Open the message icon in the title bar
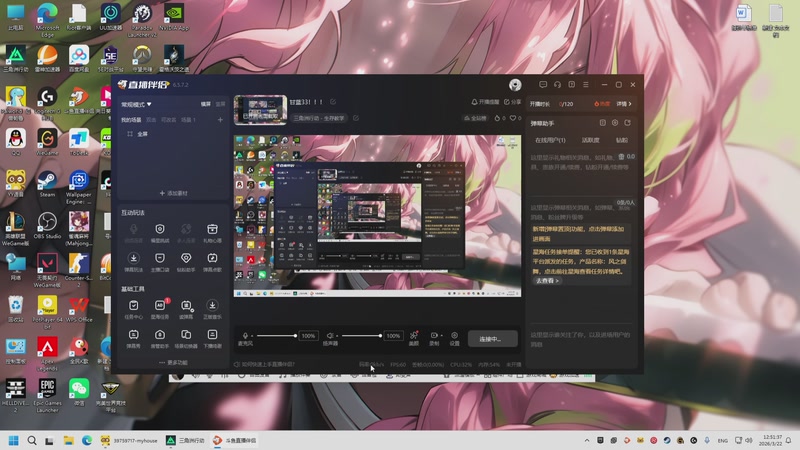Image resolution: width=800 pixels, height=450 pixels. pos(543,85)
